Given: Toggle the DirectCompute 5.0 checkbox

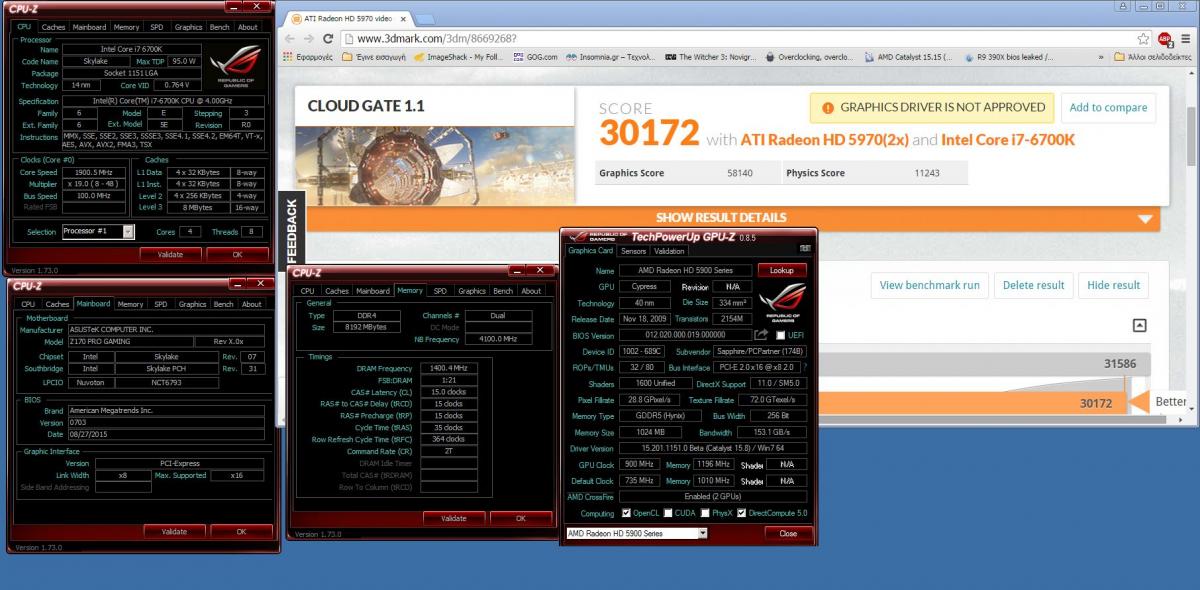Looking at the screenshot, I should coord(741,513).
